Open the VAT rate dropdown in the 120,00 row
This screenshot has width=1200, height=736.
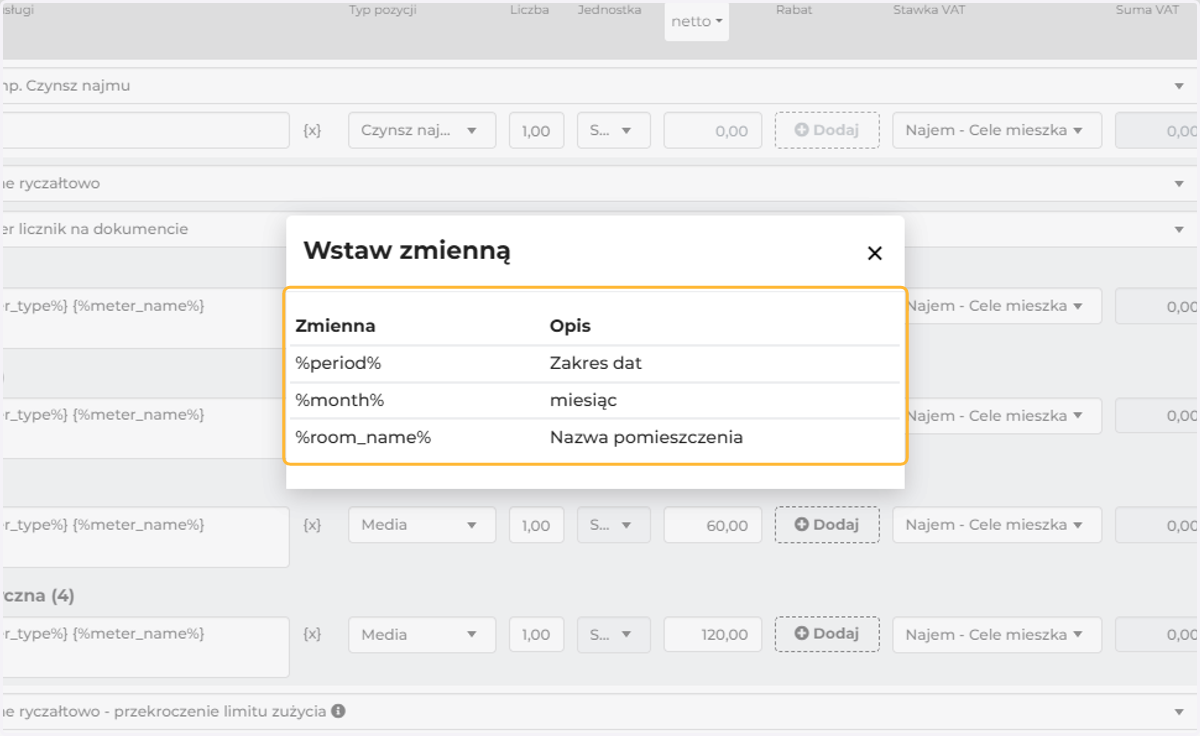[997, 634]
